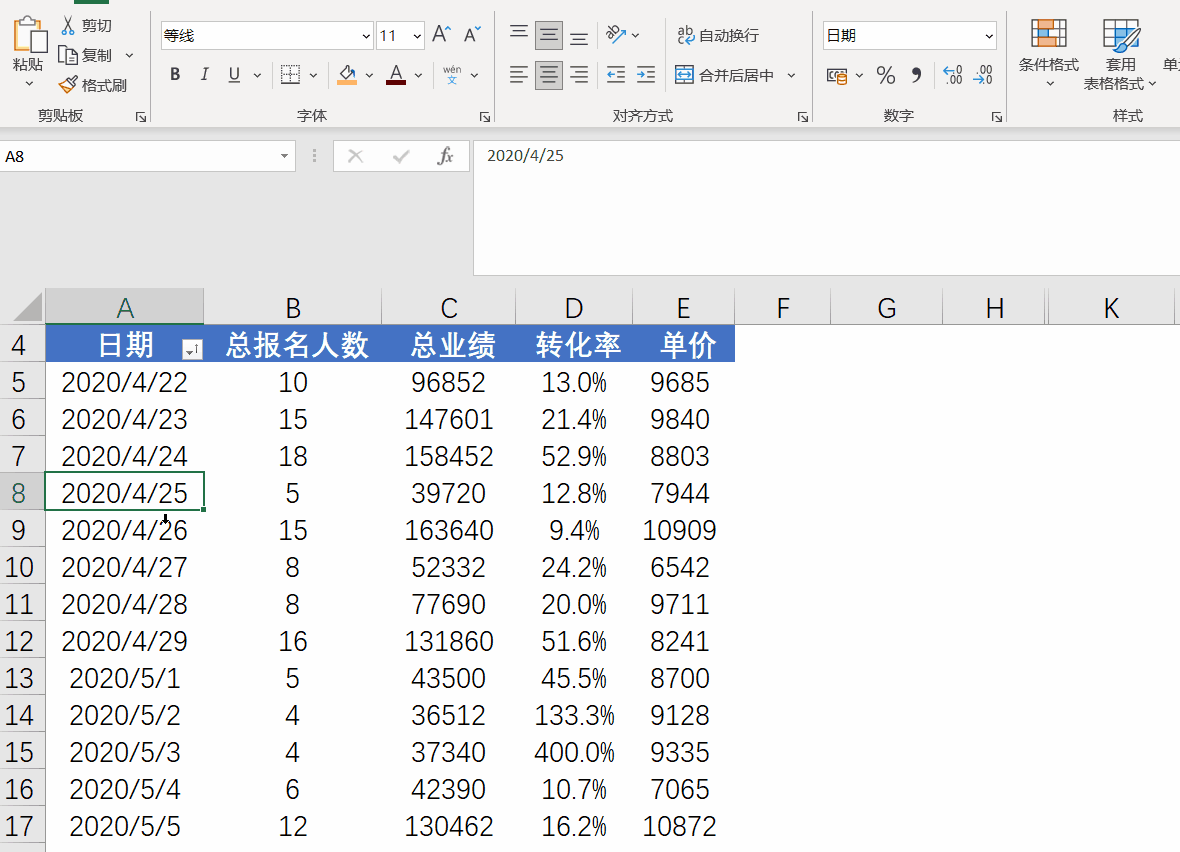Open underline style dropdown arrow
1180x852 pixels.
(257, 75)
